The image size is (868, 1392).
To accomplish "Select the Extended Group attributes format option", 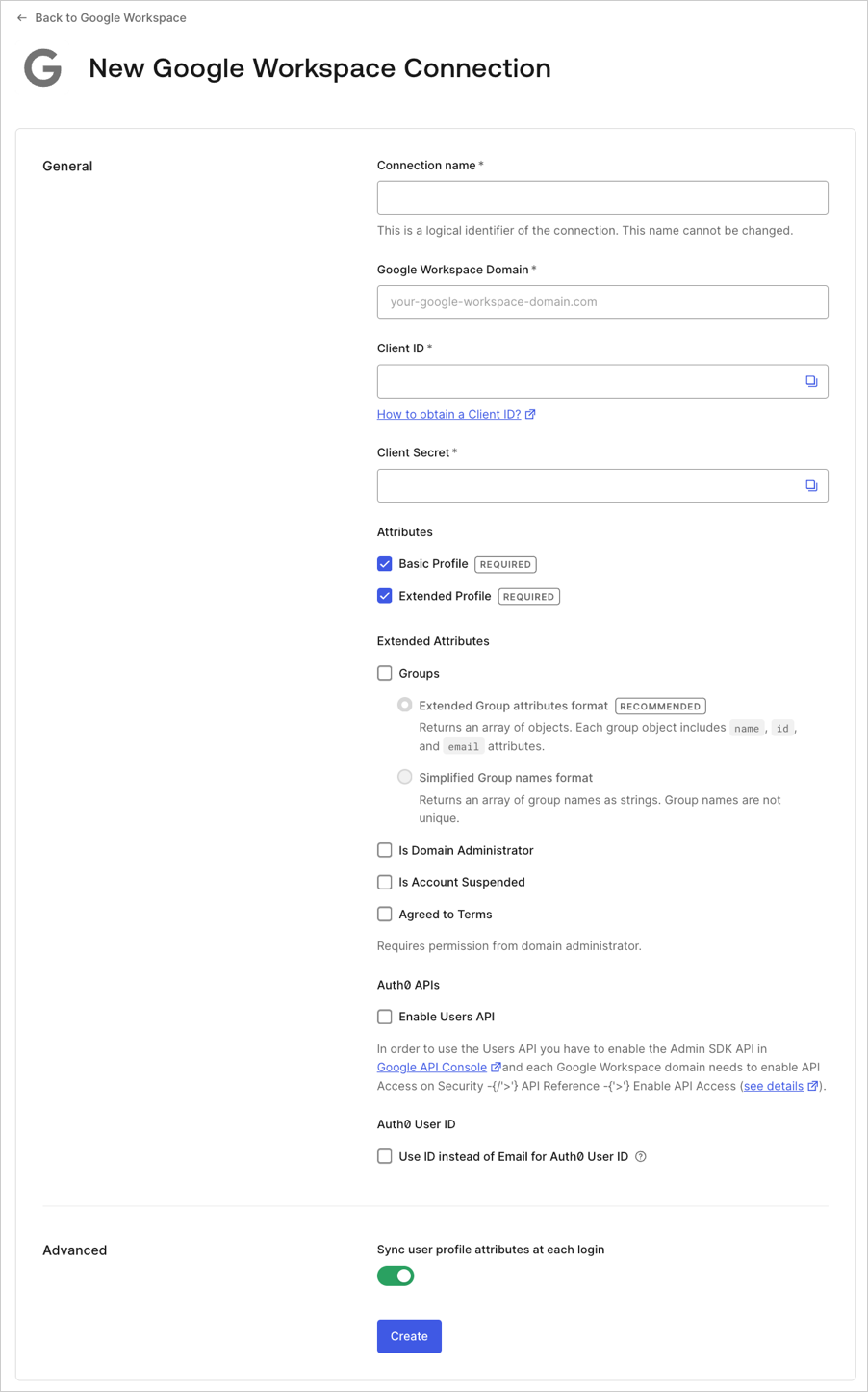I will (404, 704).
